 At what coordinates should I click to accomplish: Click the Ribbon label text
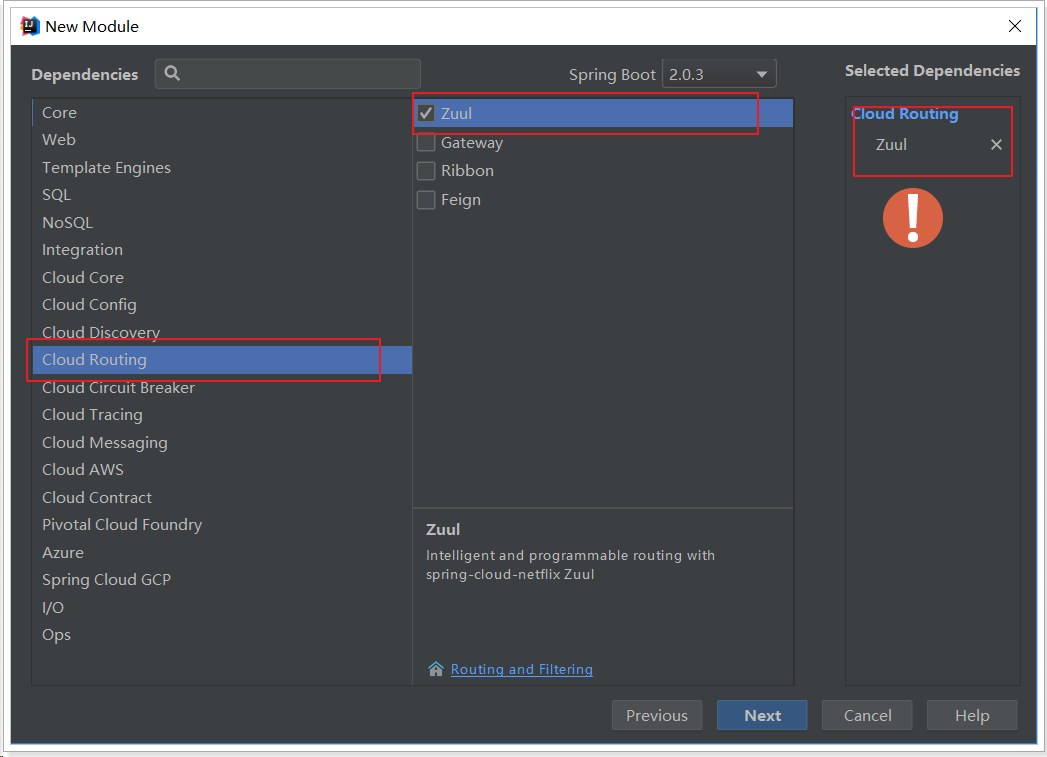467,171
